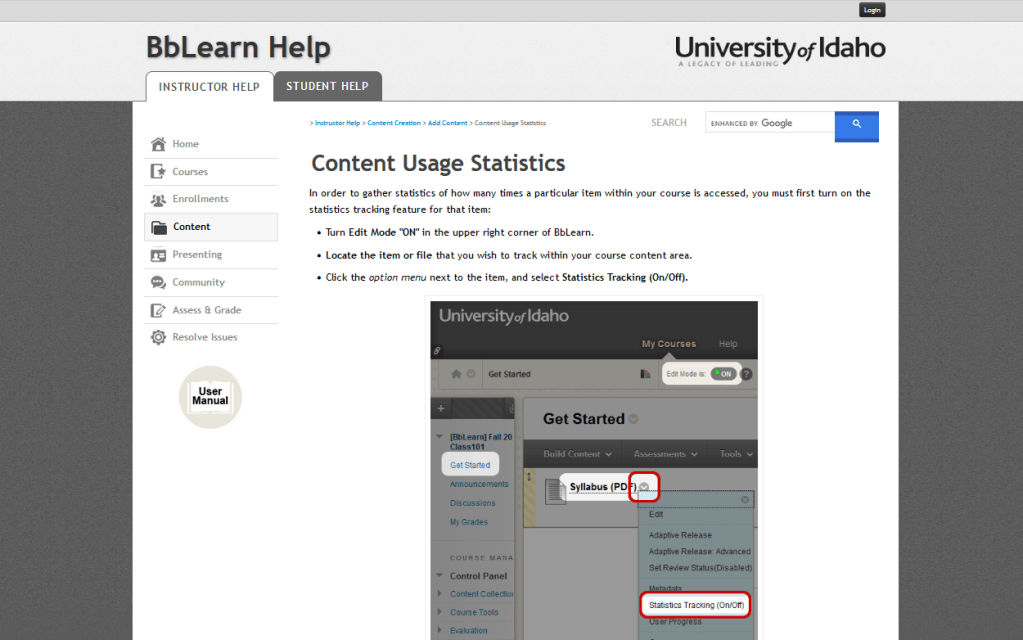
Task: Open the User Manual book badge
Action: (x=210, y=397)
